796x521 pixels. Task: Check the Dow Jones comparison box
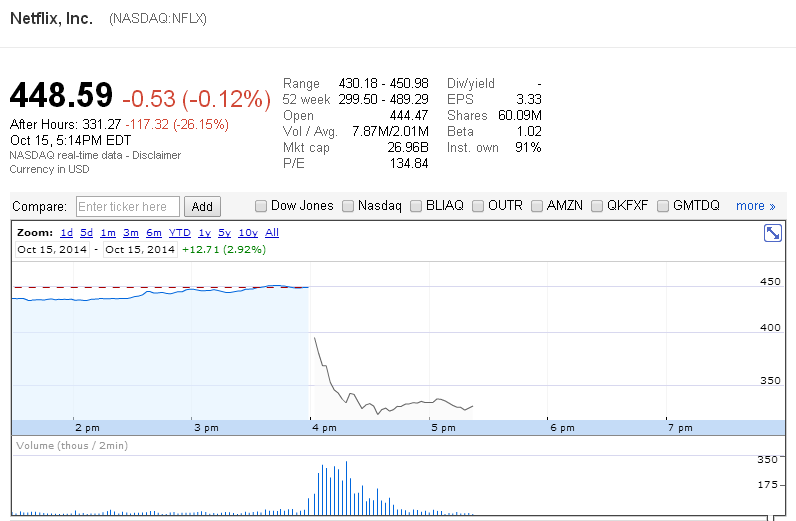click(261, 206)
